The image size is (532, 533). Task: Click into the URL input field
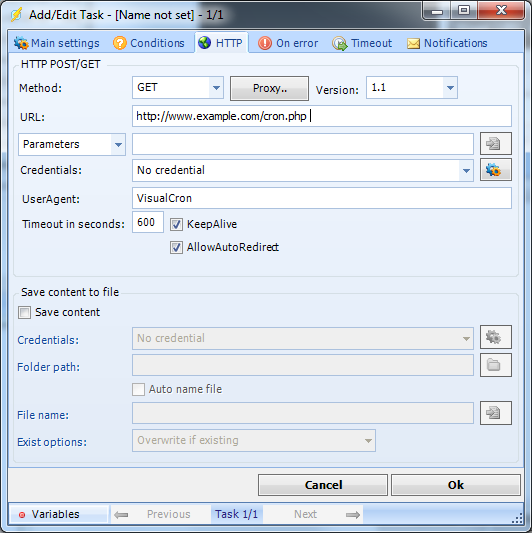click(322, 116)
